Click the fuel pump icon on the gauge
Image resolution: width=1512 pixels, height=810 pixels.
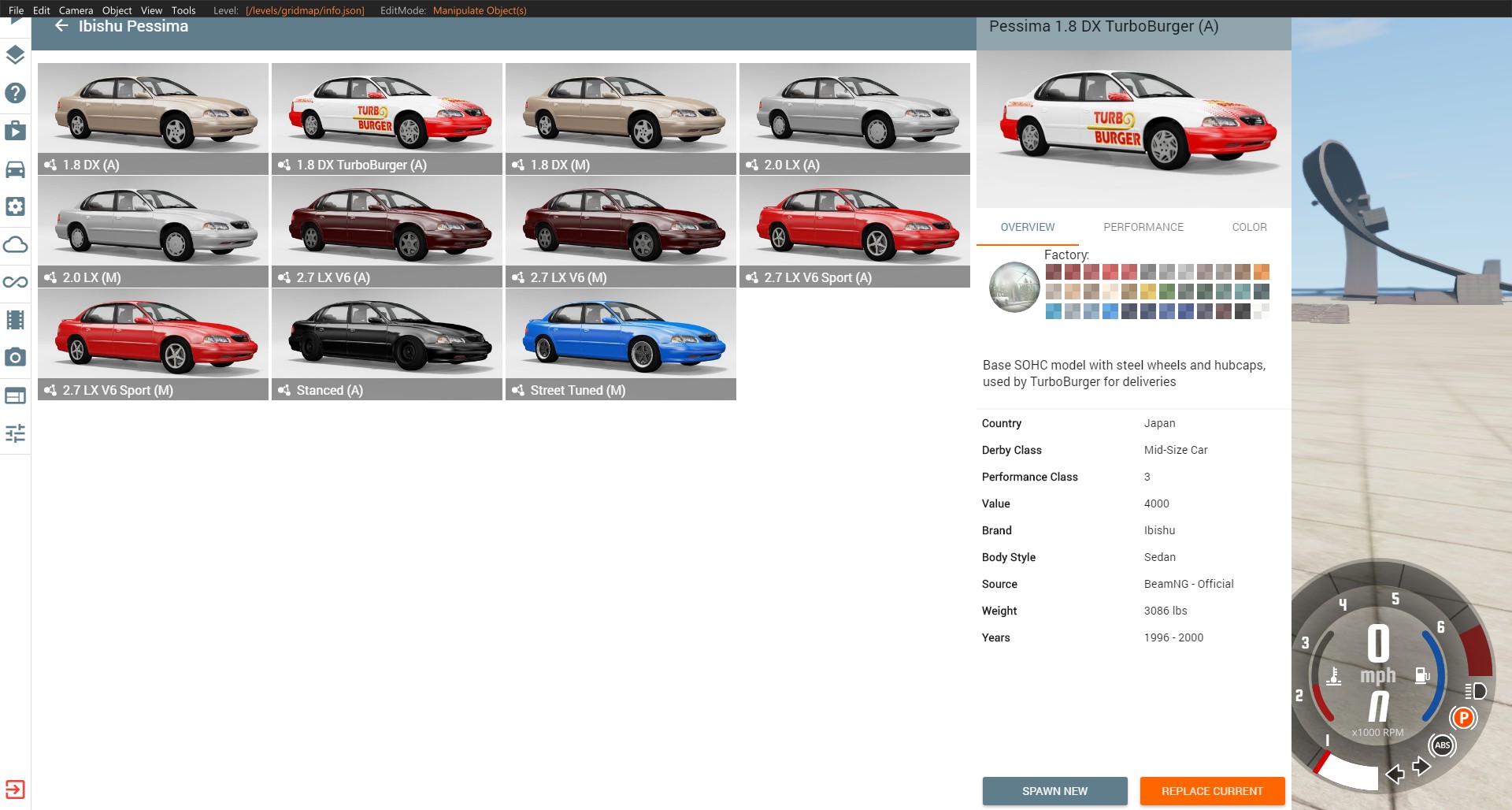[x=1422, y=675]
